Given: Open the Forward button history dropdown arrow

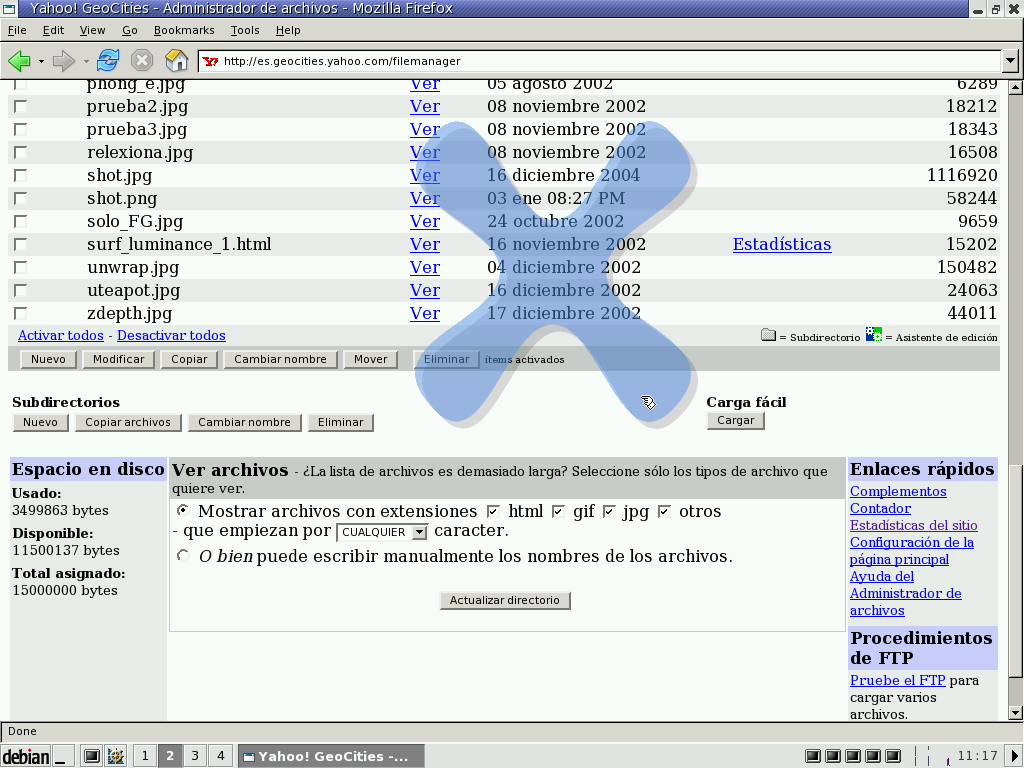Looking at the screenshot, I should [x=86, y=61].
